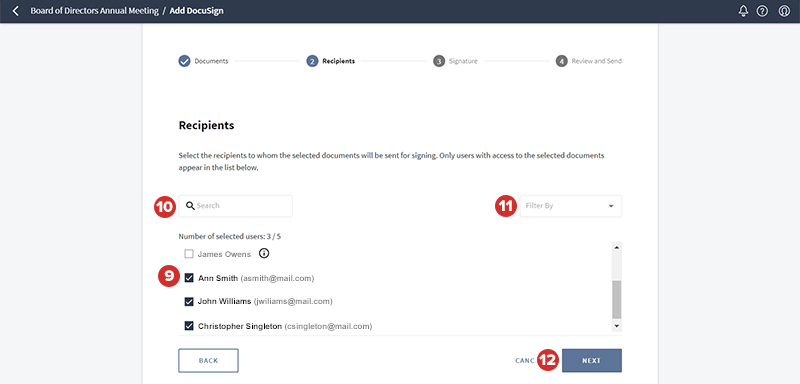Open Board of Directors Annual Meeting breadcrumb
Image resolution: width=800 pixels, height=384 pixels.
coord(94,11)
